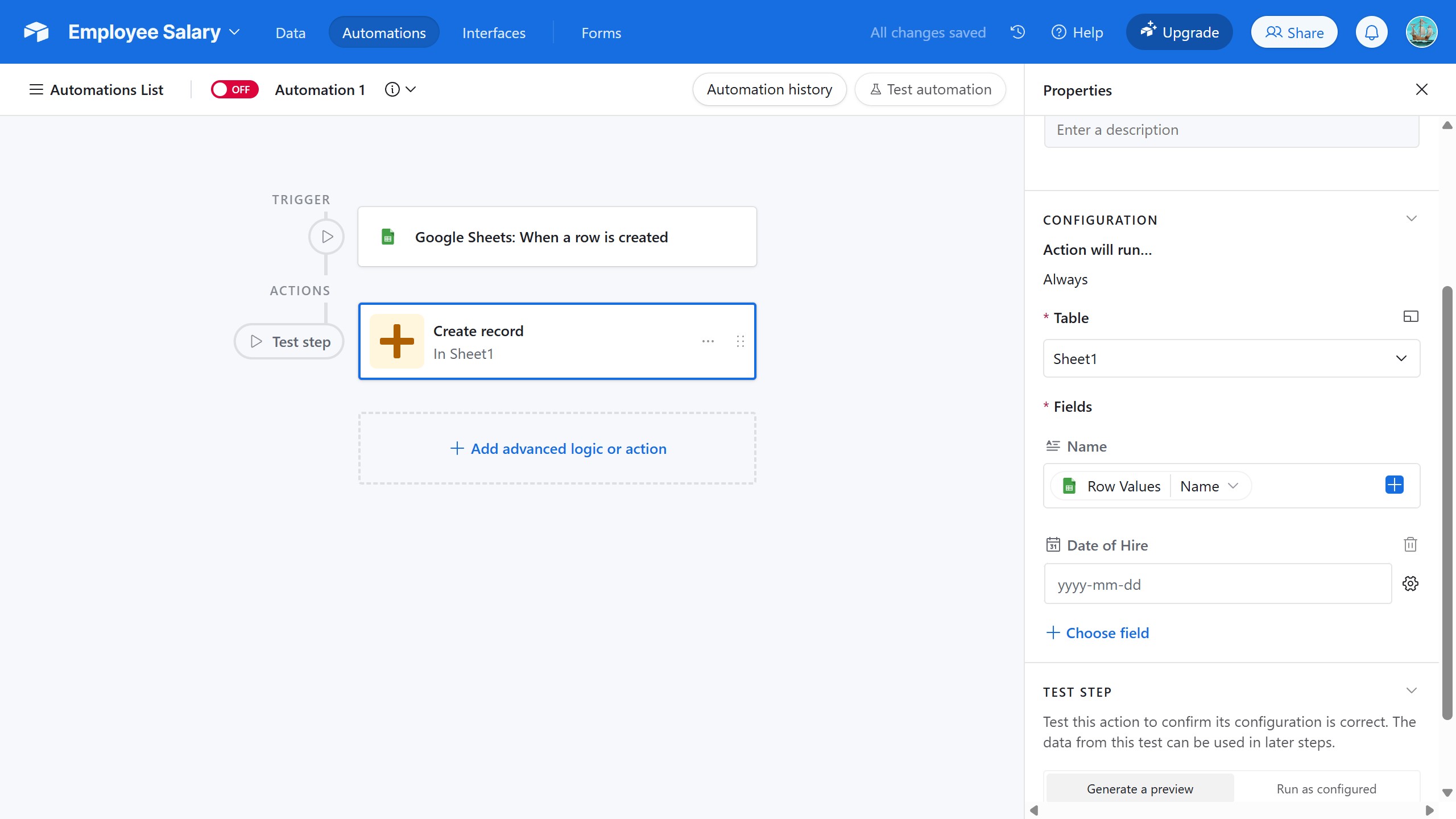Open the Sheet1 table dropdown
The height and width of the screenshot is (819, 1456).
(1231, 358)
